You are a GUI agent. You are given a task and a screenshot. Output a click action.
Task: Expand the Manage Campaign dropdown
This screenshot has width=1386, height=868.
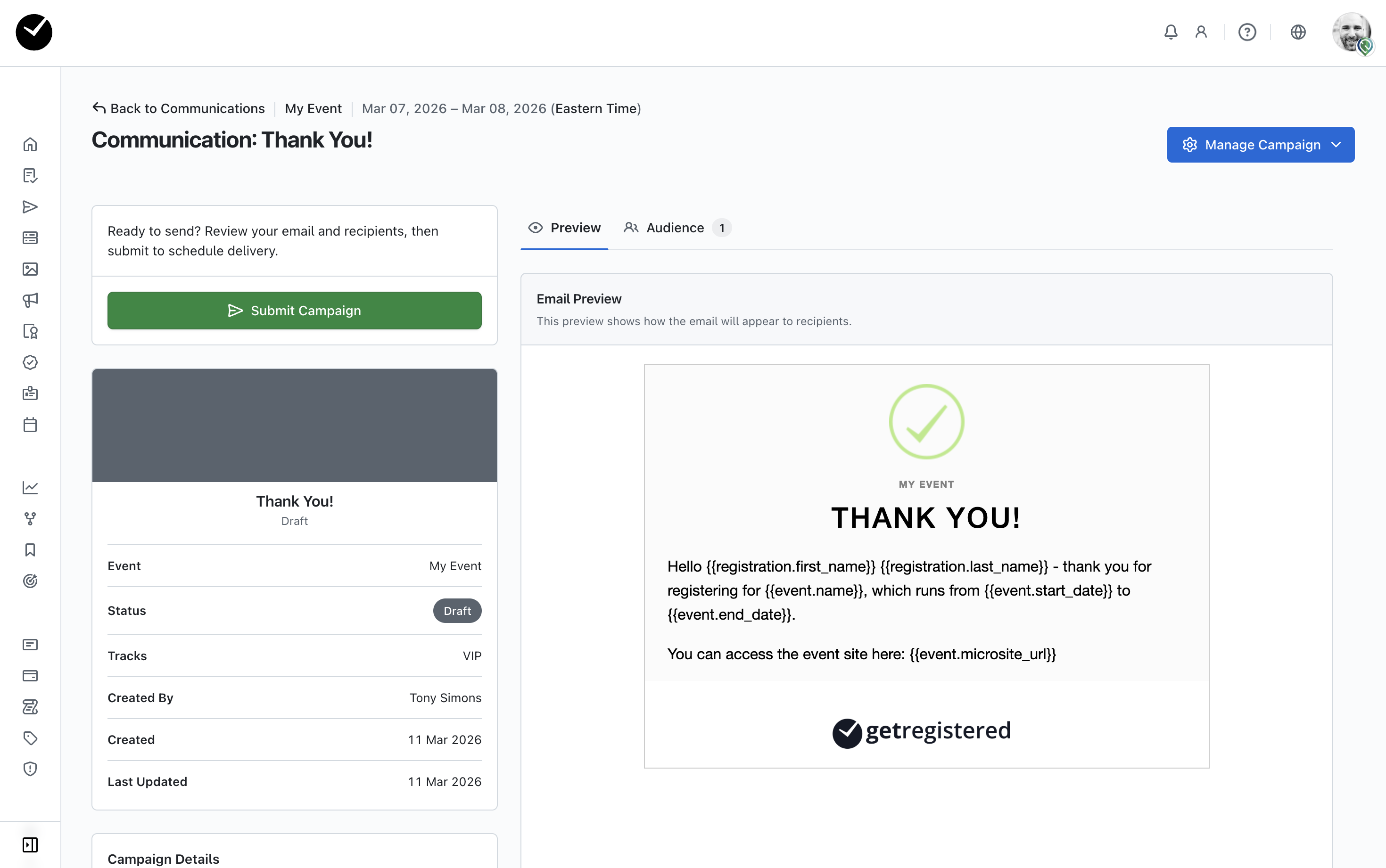pyautogui.click(x=1260, y=145)
